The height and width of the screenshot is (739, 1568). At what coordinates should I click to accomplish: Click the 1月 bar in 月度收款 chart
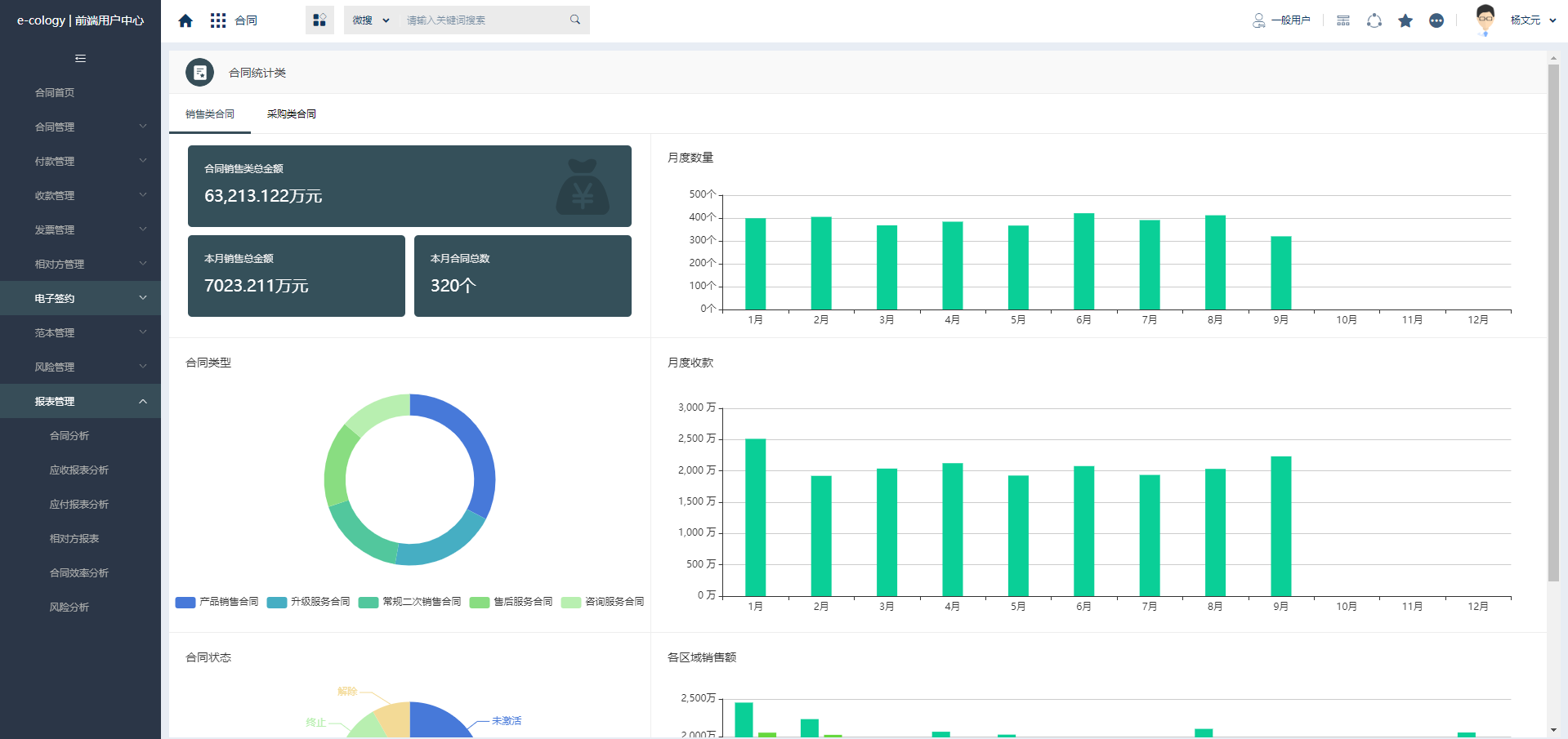pos(755,518)
